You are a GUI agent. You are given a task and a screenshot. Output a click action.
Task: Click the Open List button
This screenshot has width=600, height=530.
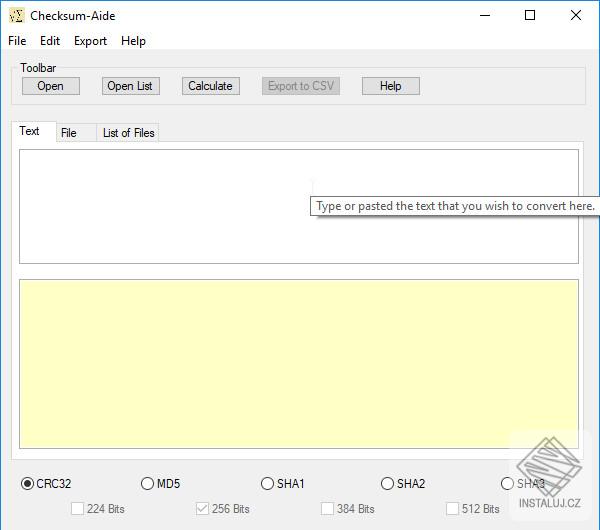130,86
